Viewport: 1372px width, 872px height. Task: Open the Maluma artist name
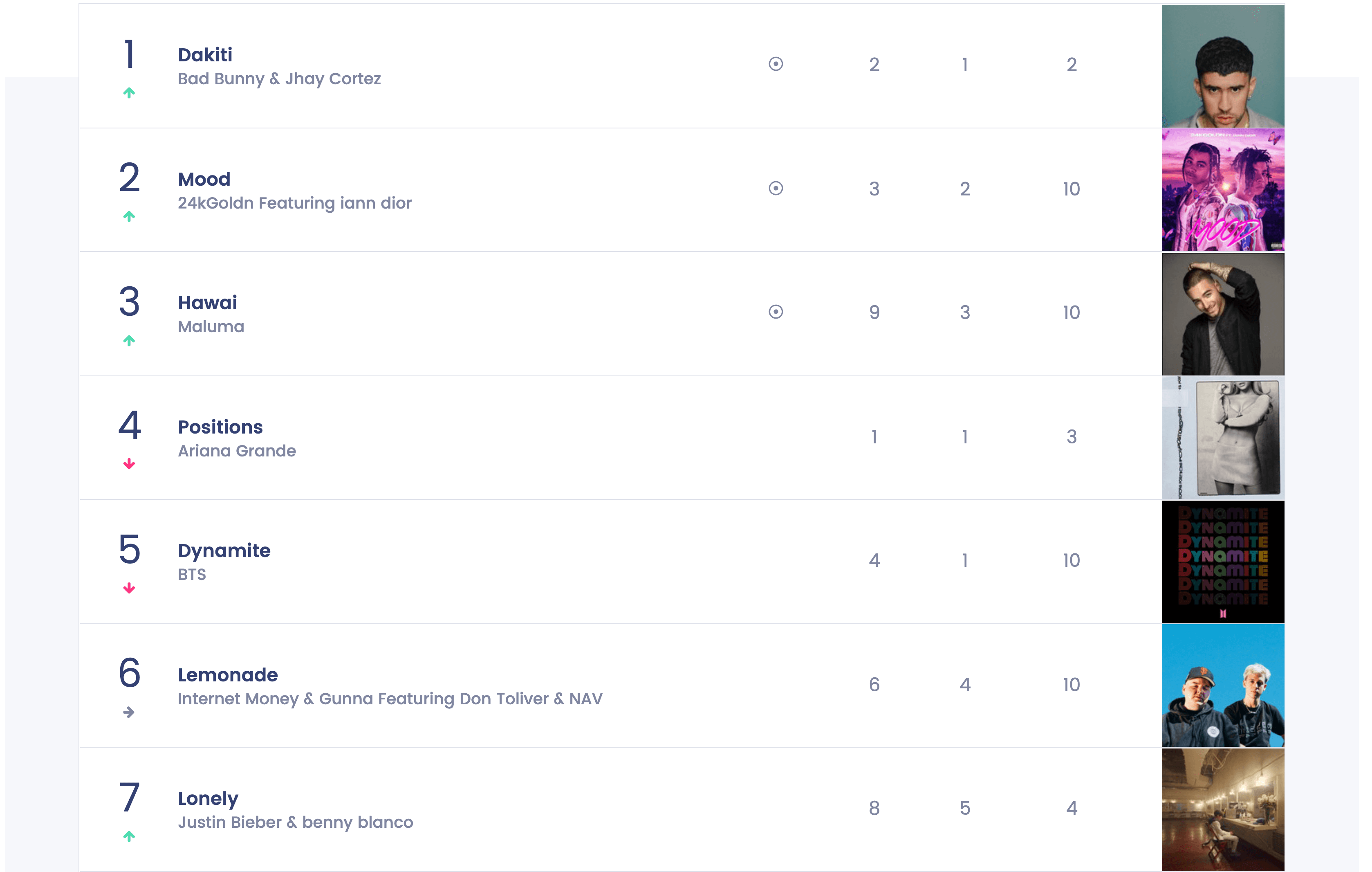[211, 326]
